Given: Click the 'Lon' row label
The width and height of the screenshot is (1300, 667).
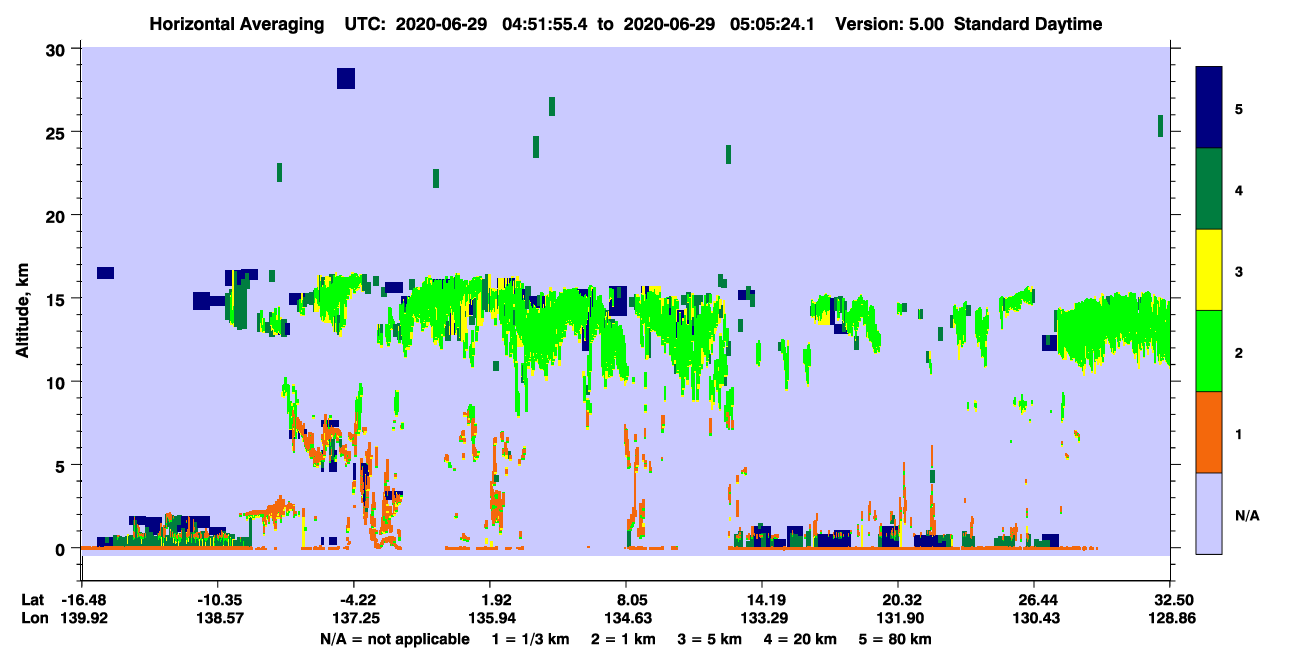Looking at the screenshot, I should click(x=34, y=619).
